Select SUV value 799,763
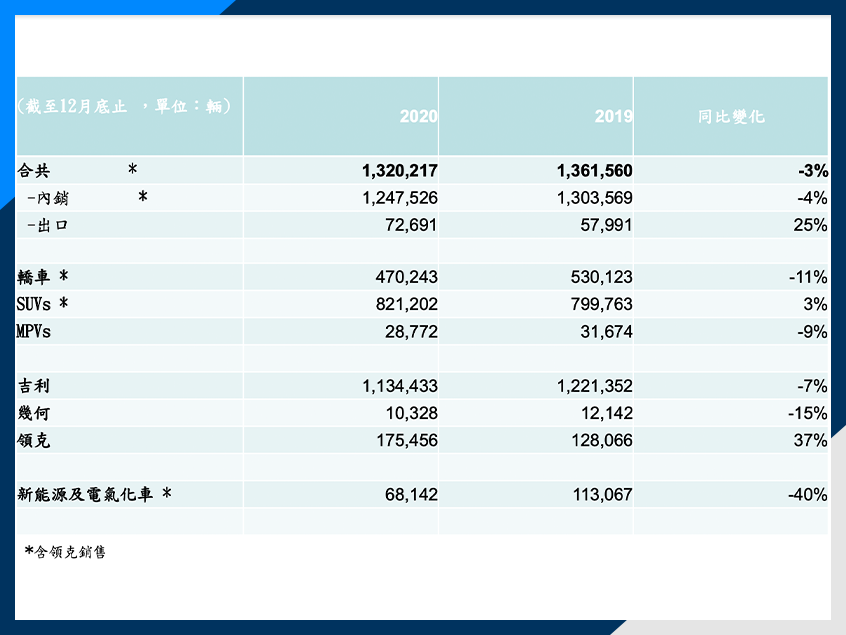Image resolution: width=846 pixels, height=635 pixels. tap(602, 304)
